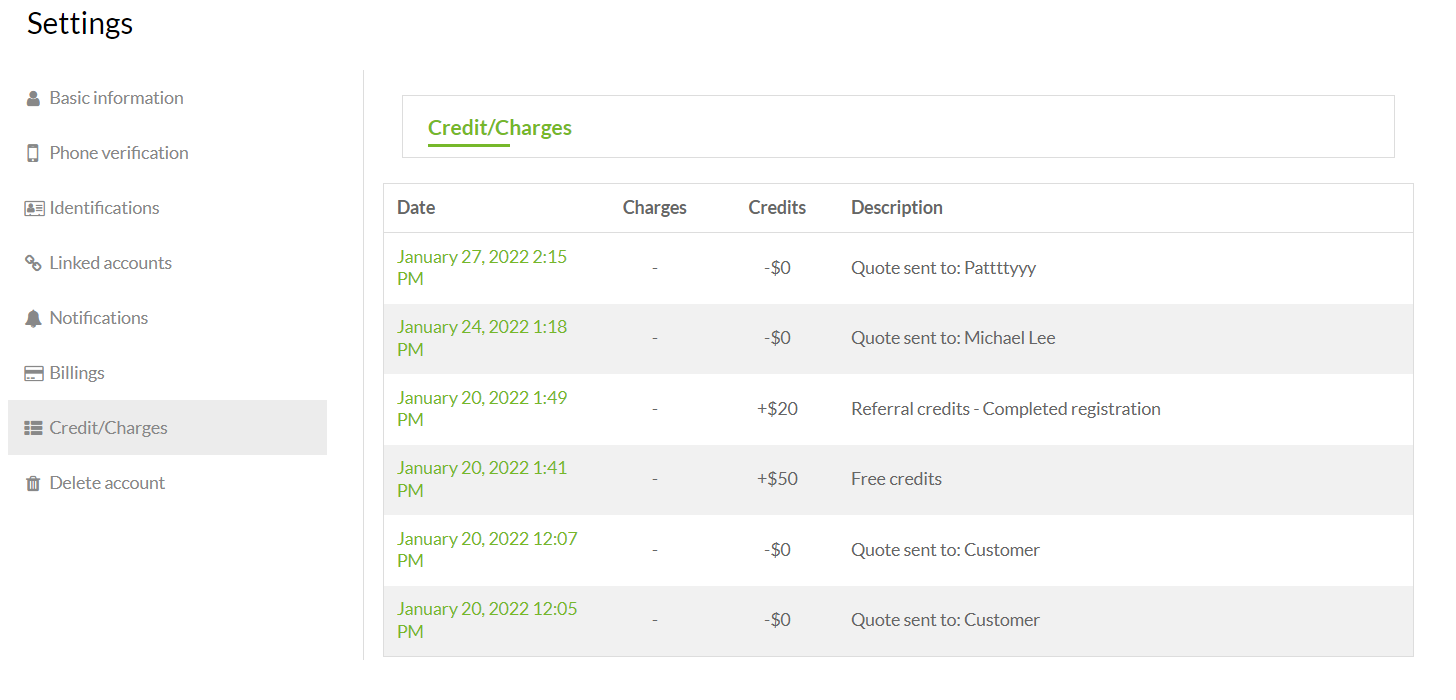
Task: Select the Delete account menu item
Action: 107,483
